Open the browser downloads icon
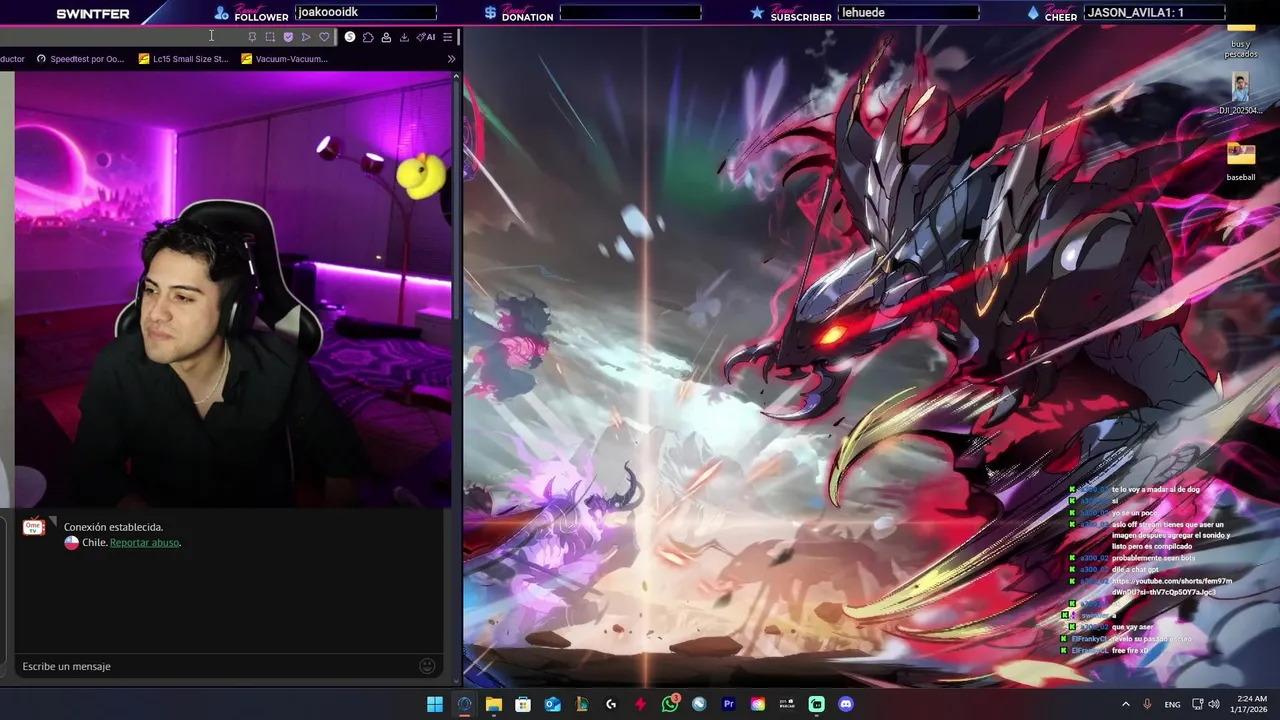The image size is (1280, 720). 404,37
